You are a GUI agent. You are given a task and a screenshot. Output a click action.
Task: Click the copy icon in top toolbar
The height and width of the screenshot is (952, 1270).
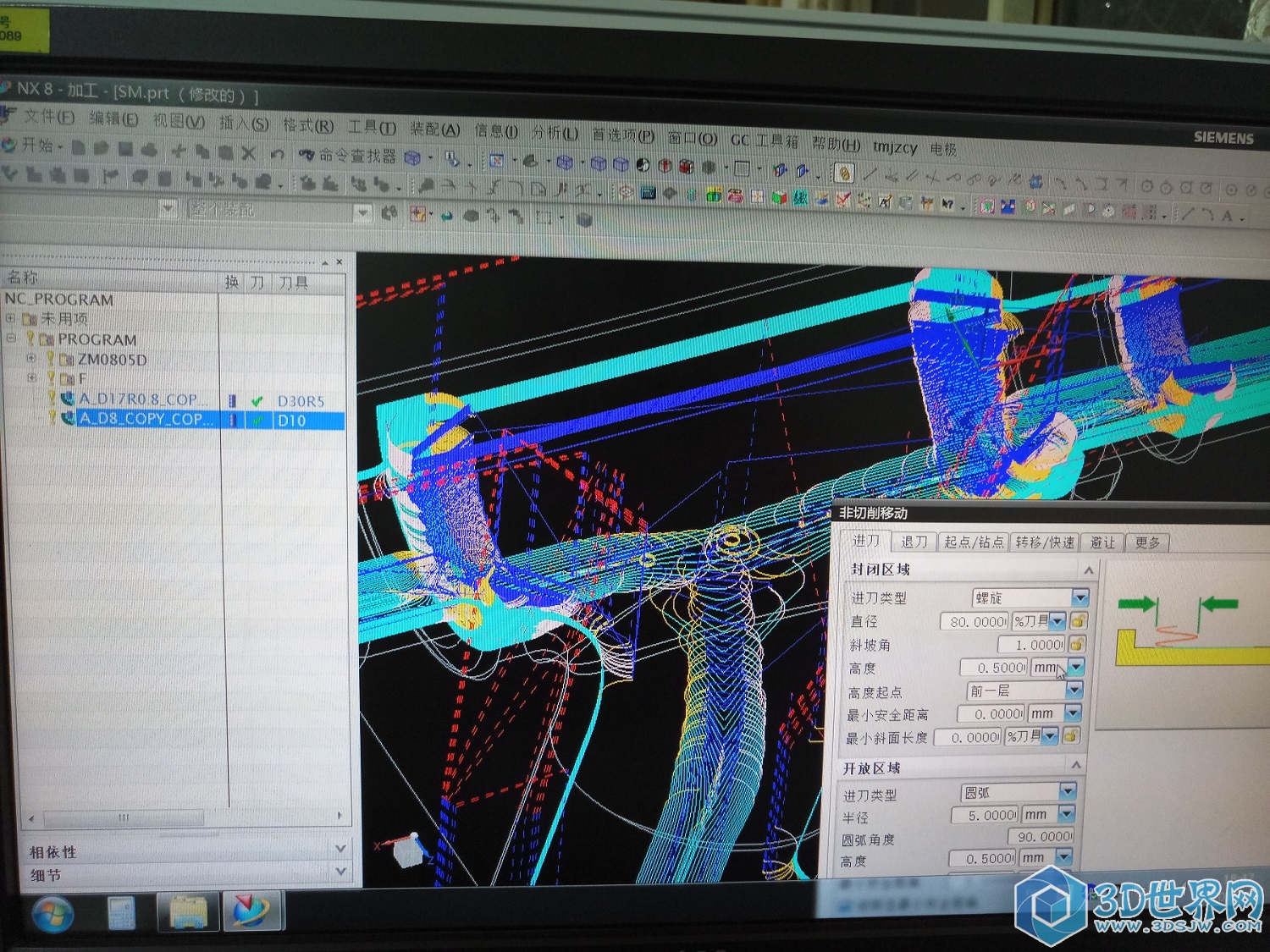tap(203, 151)
